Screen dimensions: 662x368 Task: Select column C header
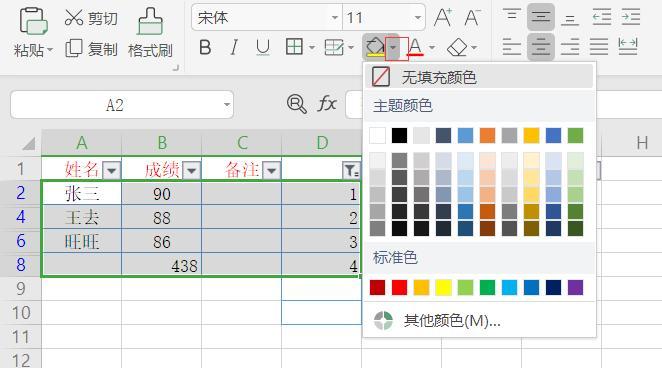pos(241,143)
